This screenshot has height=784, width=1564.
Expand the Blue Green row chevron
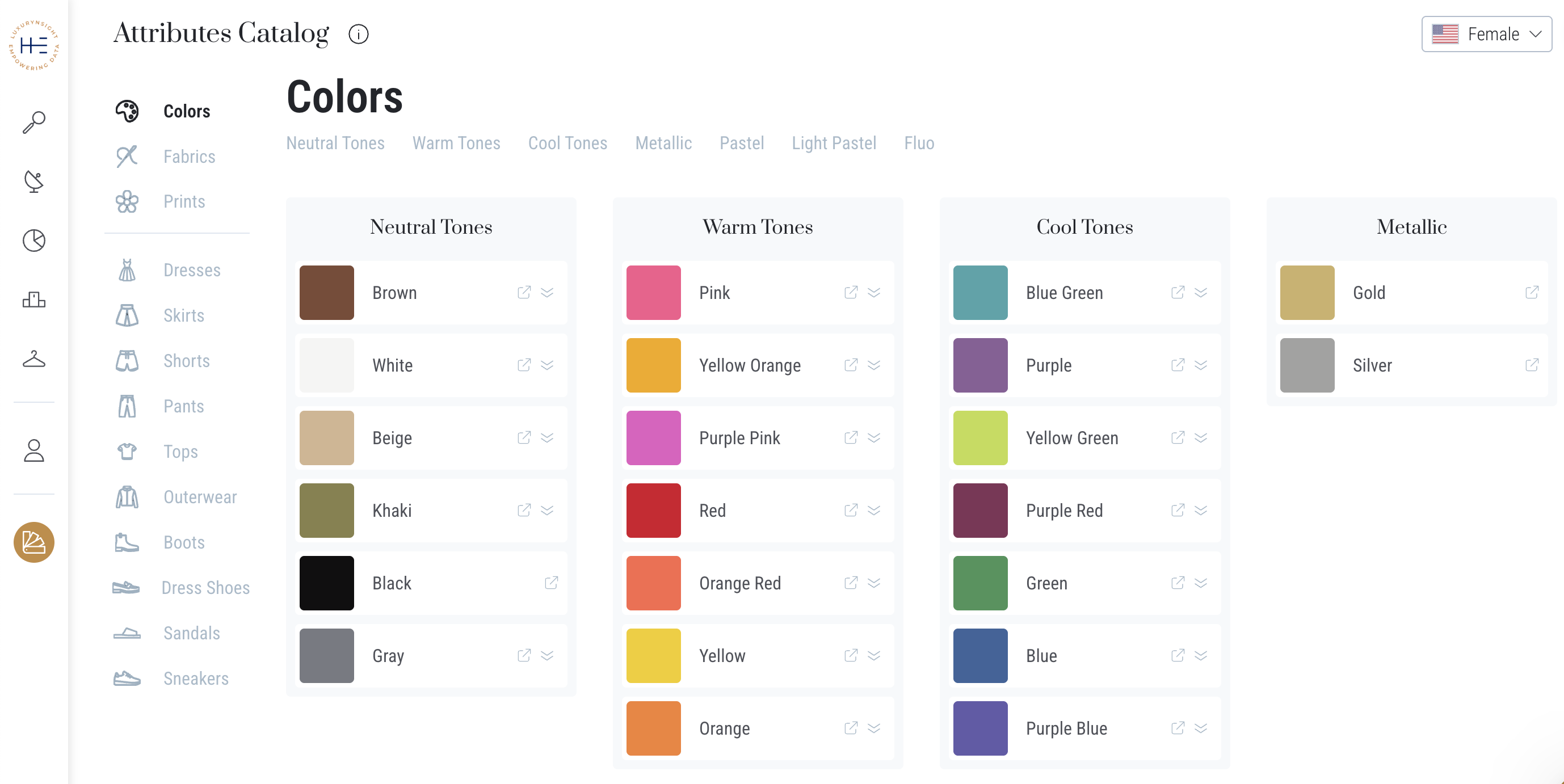1200,293
